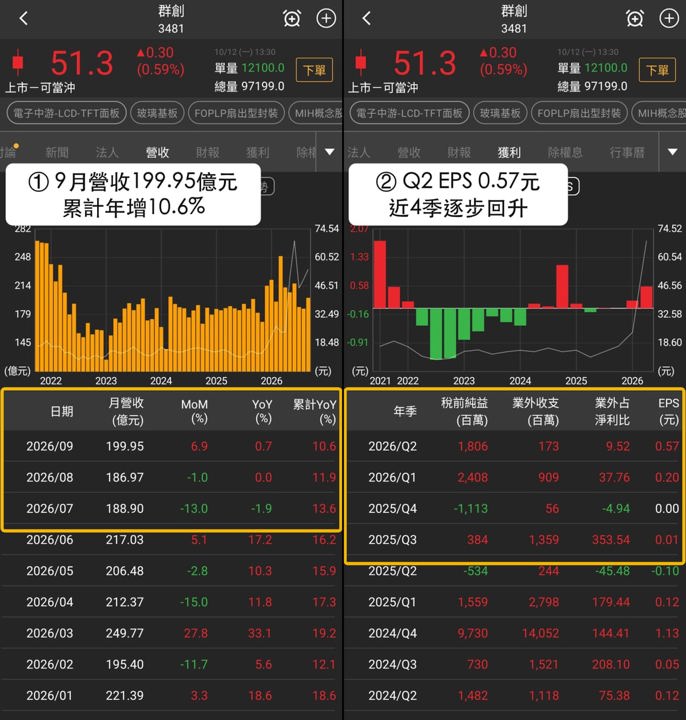The image size is (686, 720).
Task: Select the 2025/Q4 earnings row
Action: pos(515,508)
